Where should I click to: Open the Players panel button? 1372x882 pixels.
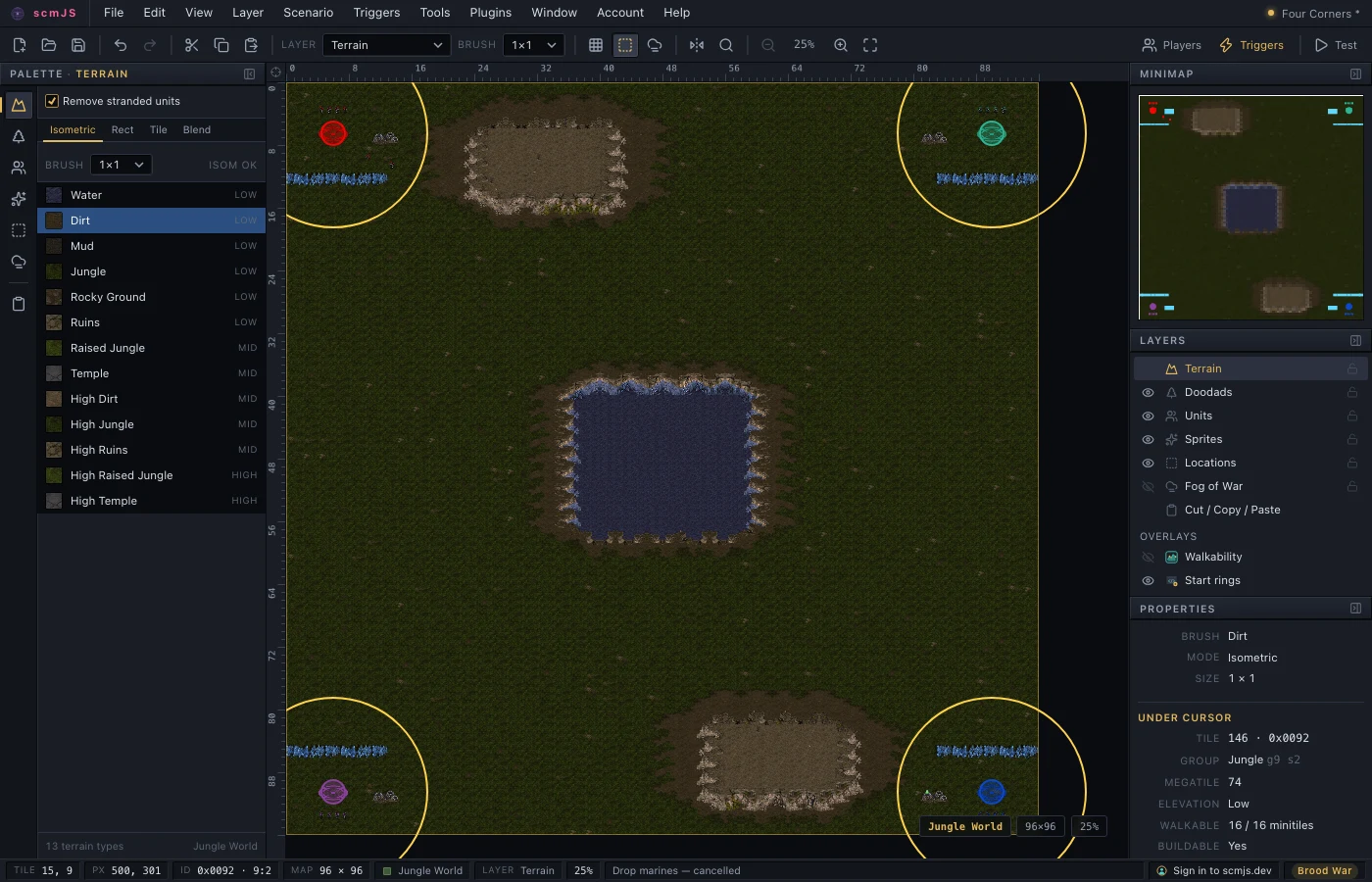[x=1171, y=45]
